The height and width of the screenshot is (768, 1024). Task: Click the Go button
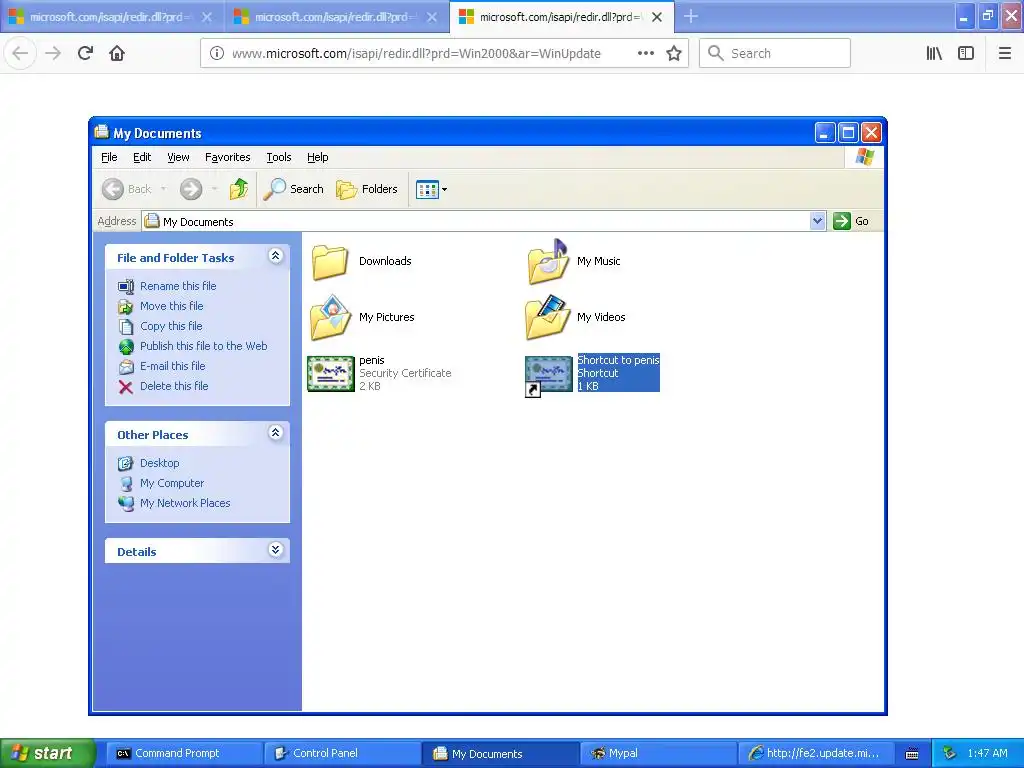851,221
